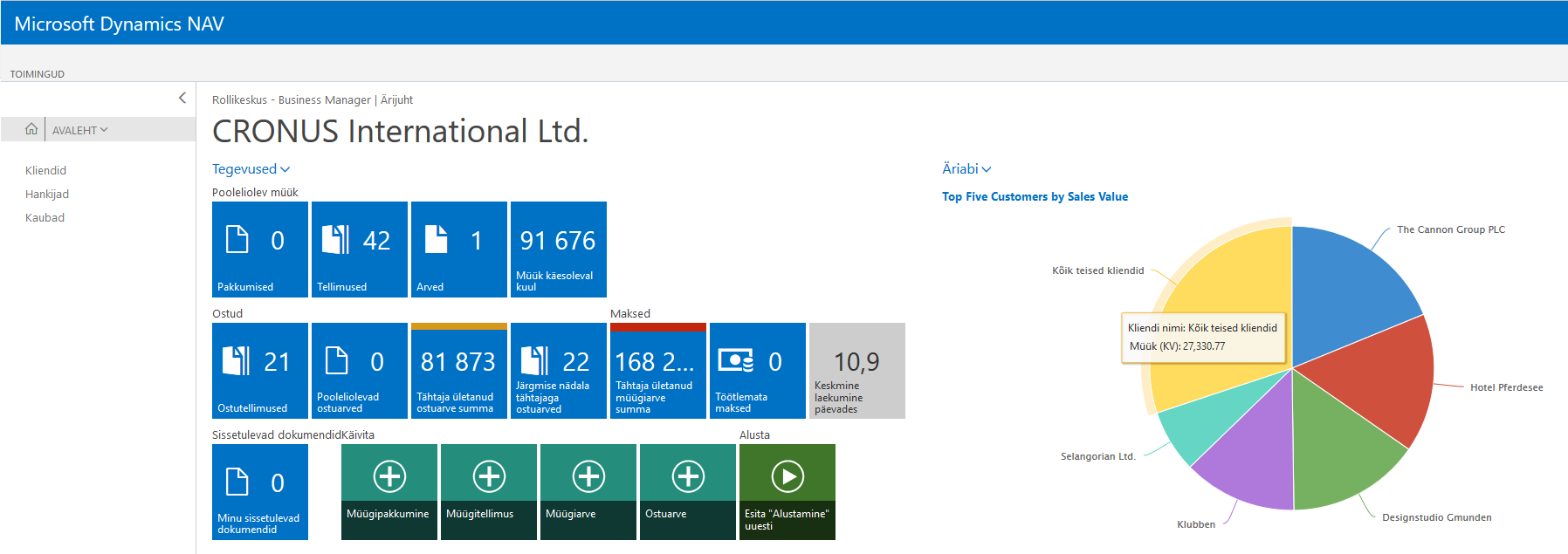Open the Tellimused tile with 42 orders

point(360,250)
